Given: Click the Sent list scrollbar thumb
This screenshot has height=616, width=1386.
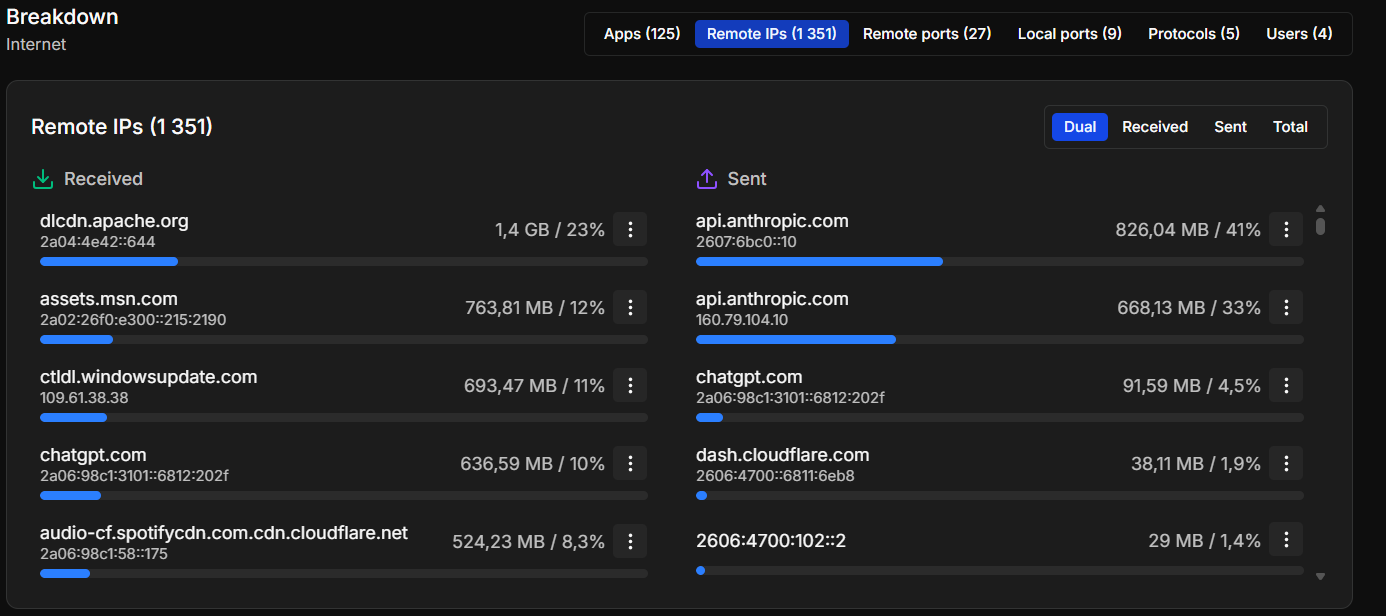Looking at the screenshot, I should click(1320, 226).
